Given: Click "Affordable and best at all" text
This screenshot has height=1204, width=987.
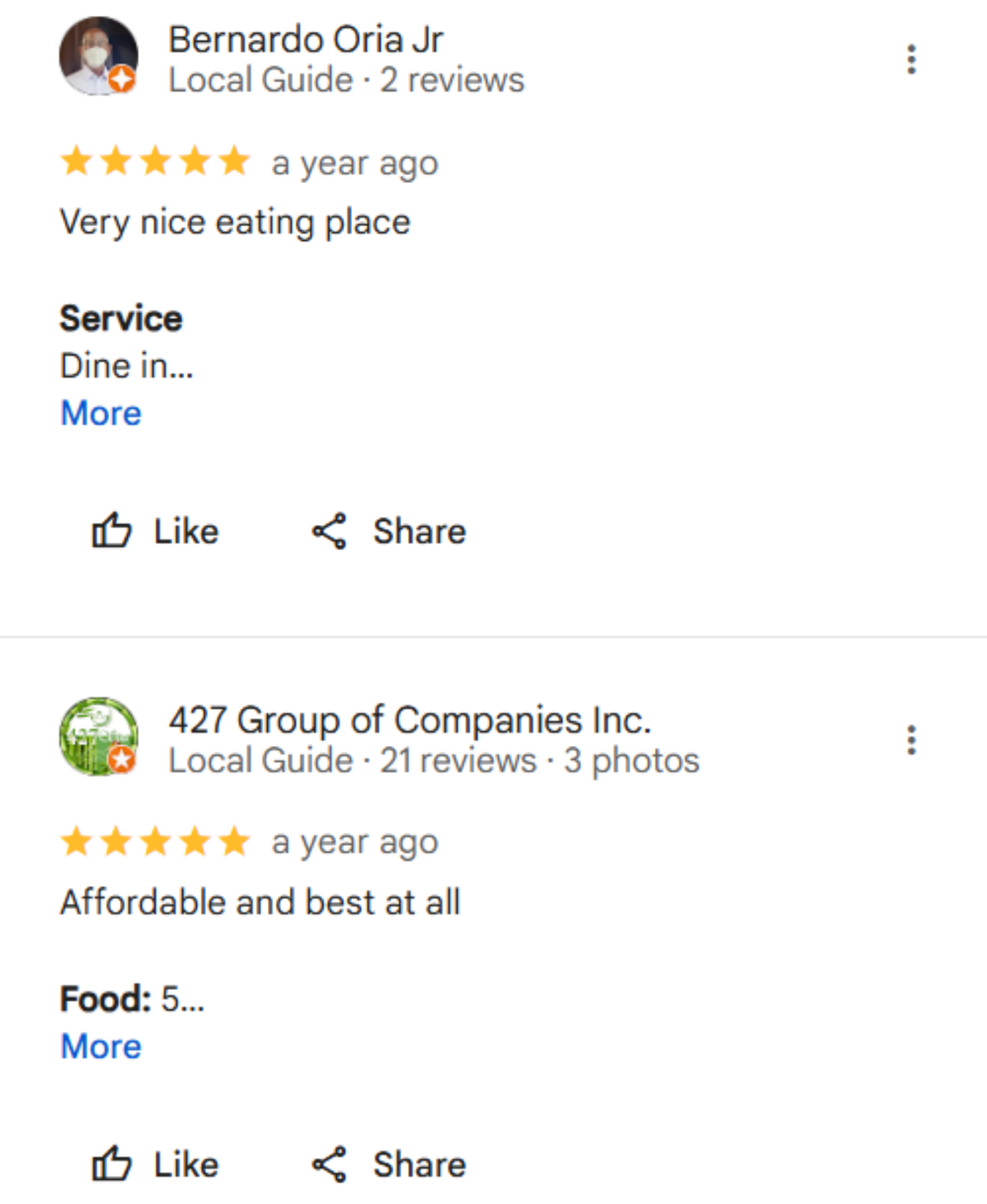Looking at the screenshot, I should 260,902.
